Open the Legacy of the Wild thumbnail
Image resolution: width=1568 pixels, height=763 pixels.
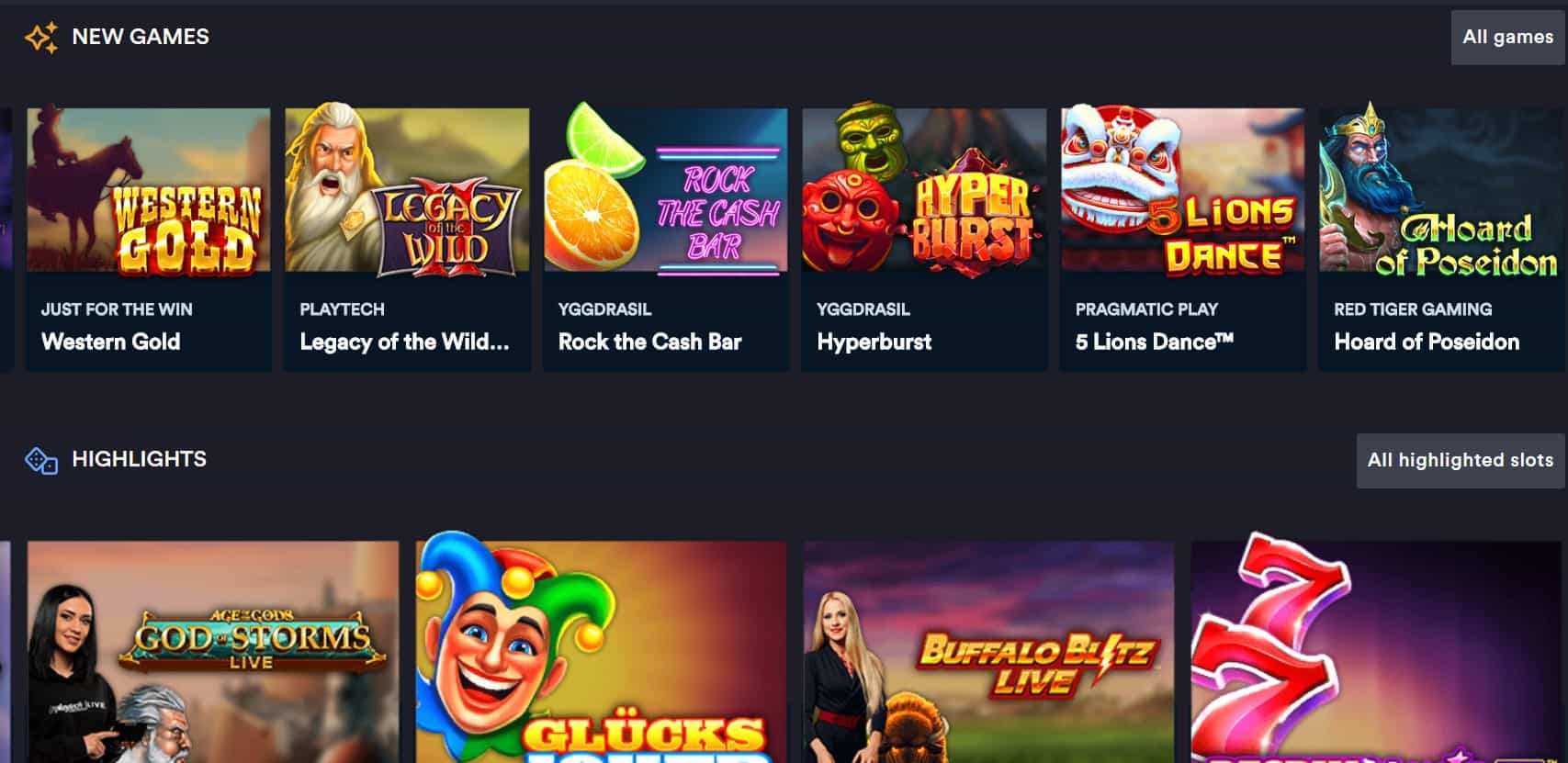tap(407, 190)
